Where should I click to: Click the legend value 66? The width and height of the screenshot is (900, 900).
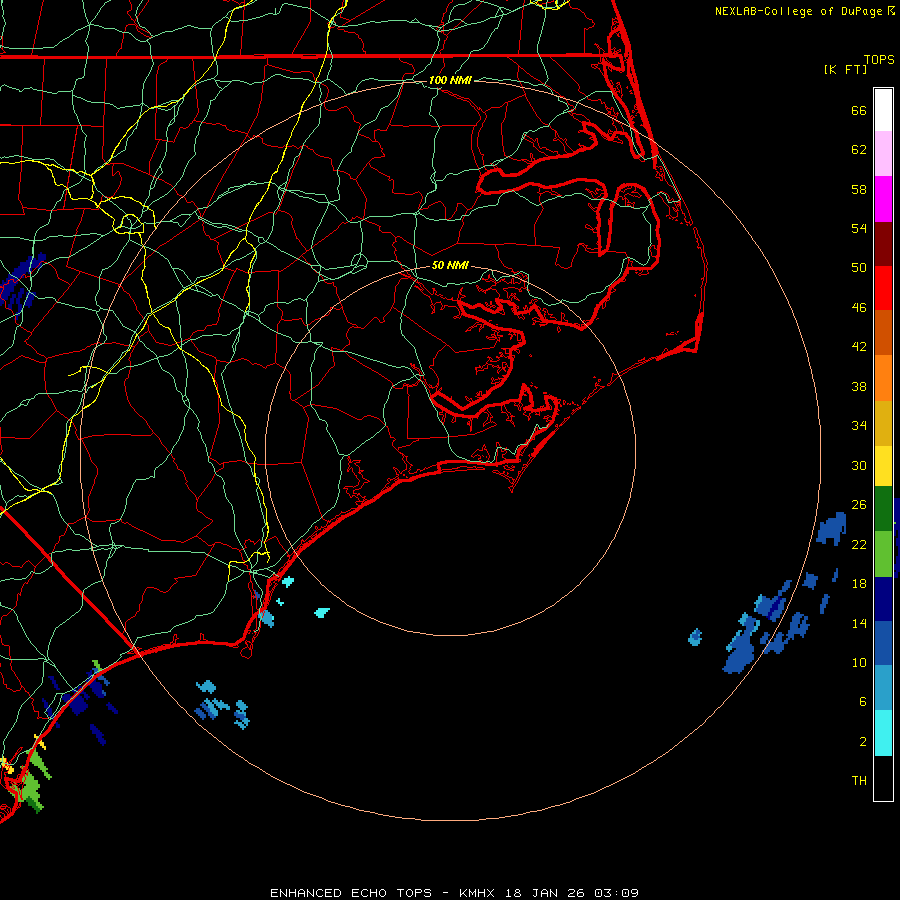tap(859, 110)
